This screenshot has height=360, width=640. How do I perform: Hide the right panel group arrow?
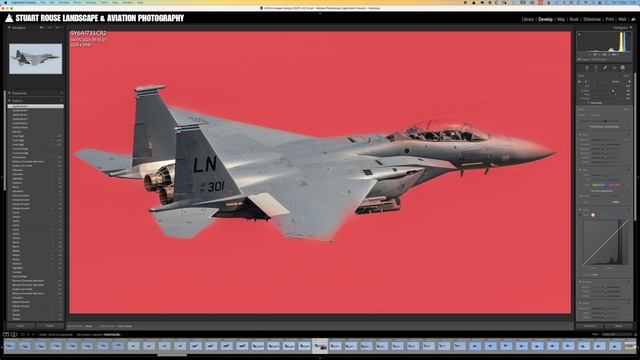click(638, 178)
